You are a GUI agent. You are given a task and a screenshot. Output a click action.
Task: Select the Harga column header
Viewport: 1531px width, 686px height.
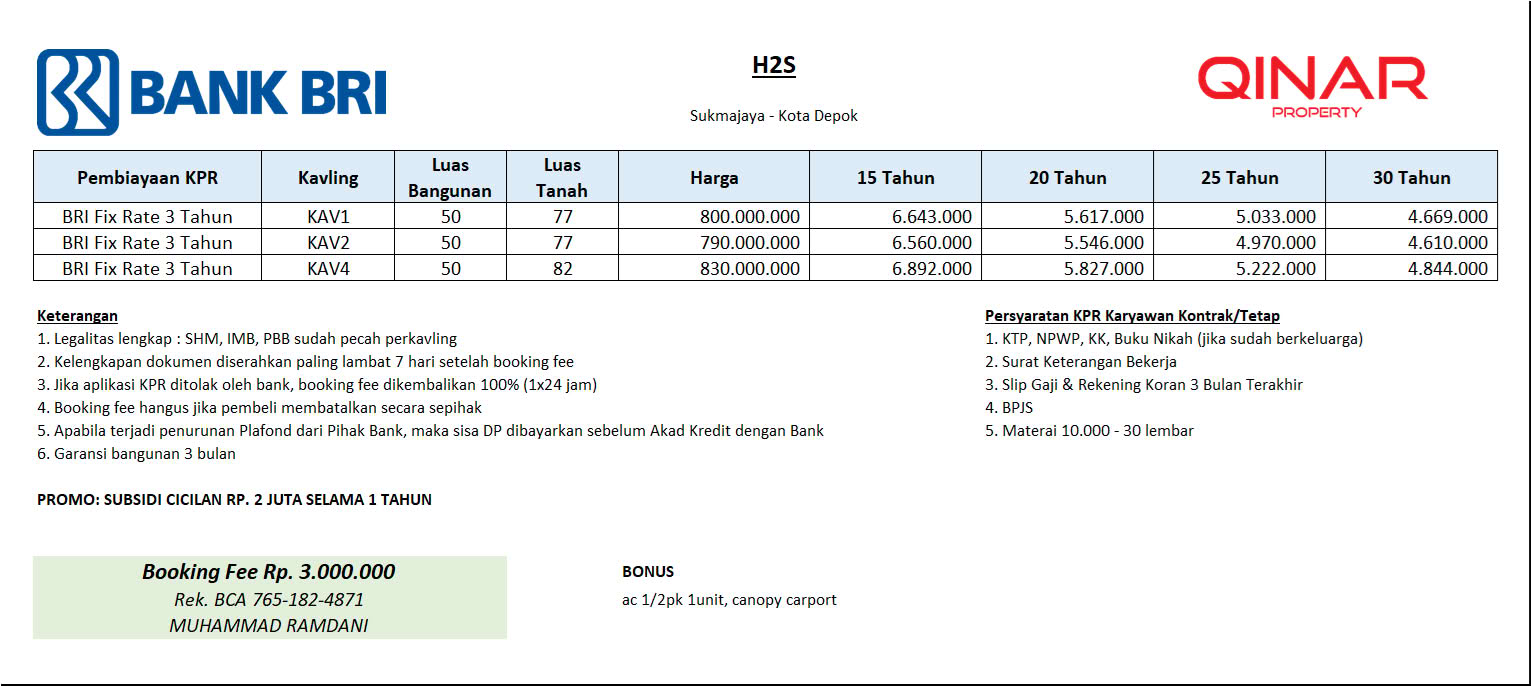tap(714, 178)
